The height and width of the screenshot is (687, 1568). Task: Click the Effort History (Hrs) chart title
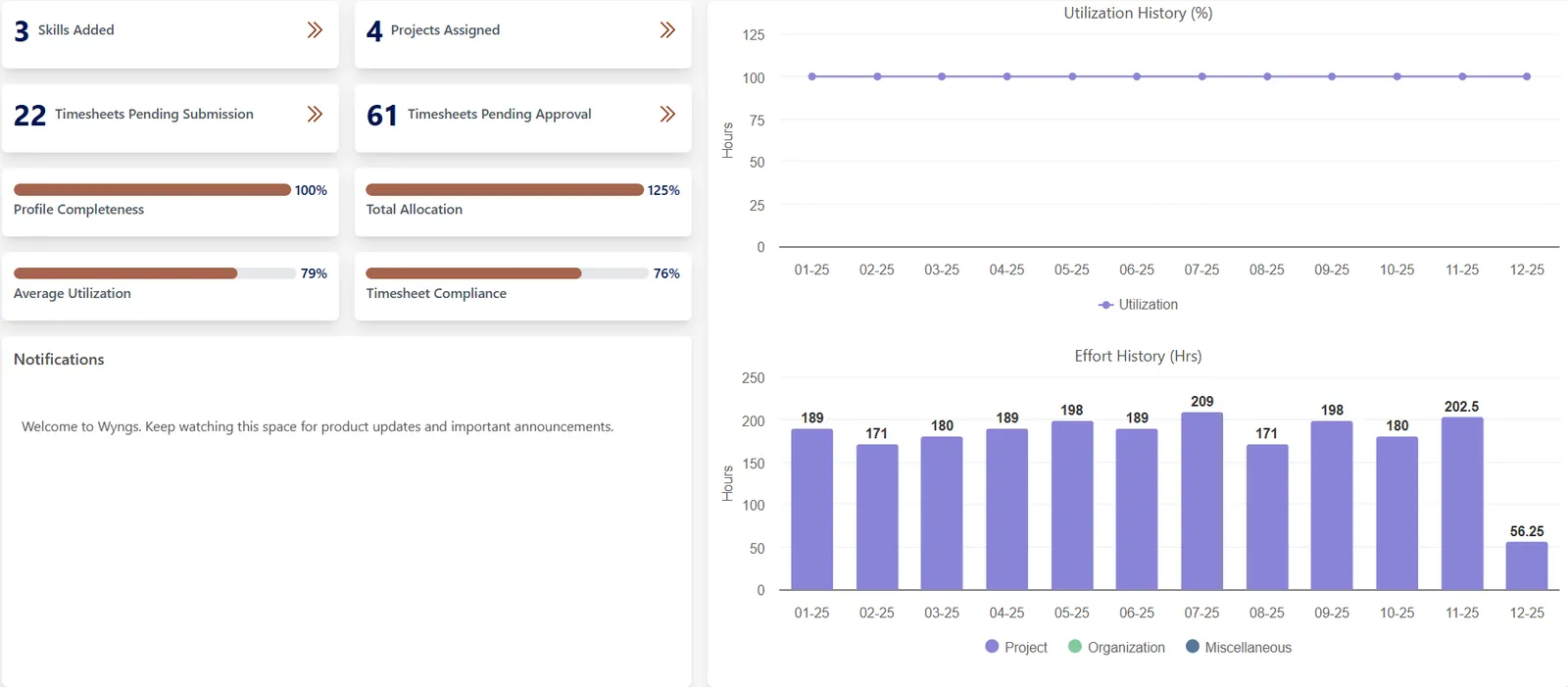[1138, 356]
